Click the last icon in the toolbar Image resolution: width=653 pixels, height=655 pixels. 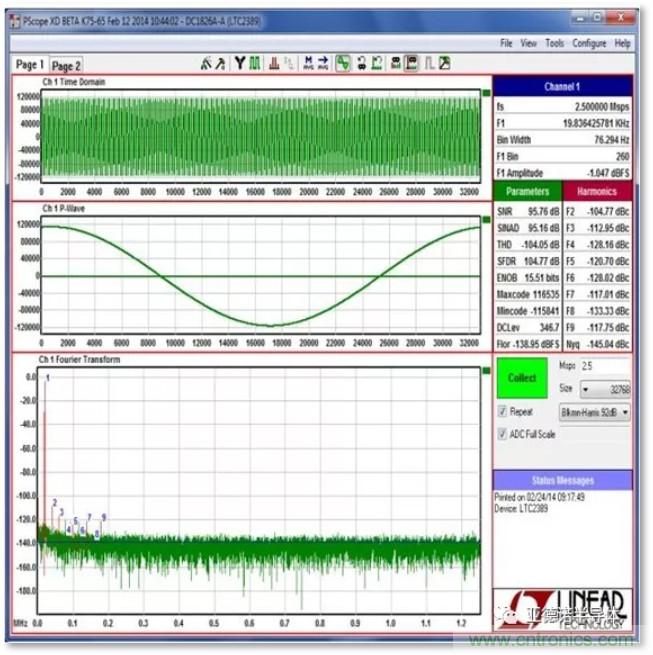pyautogui.click(x=444, y=63)
